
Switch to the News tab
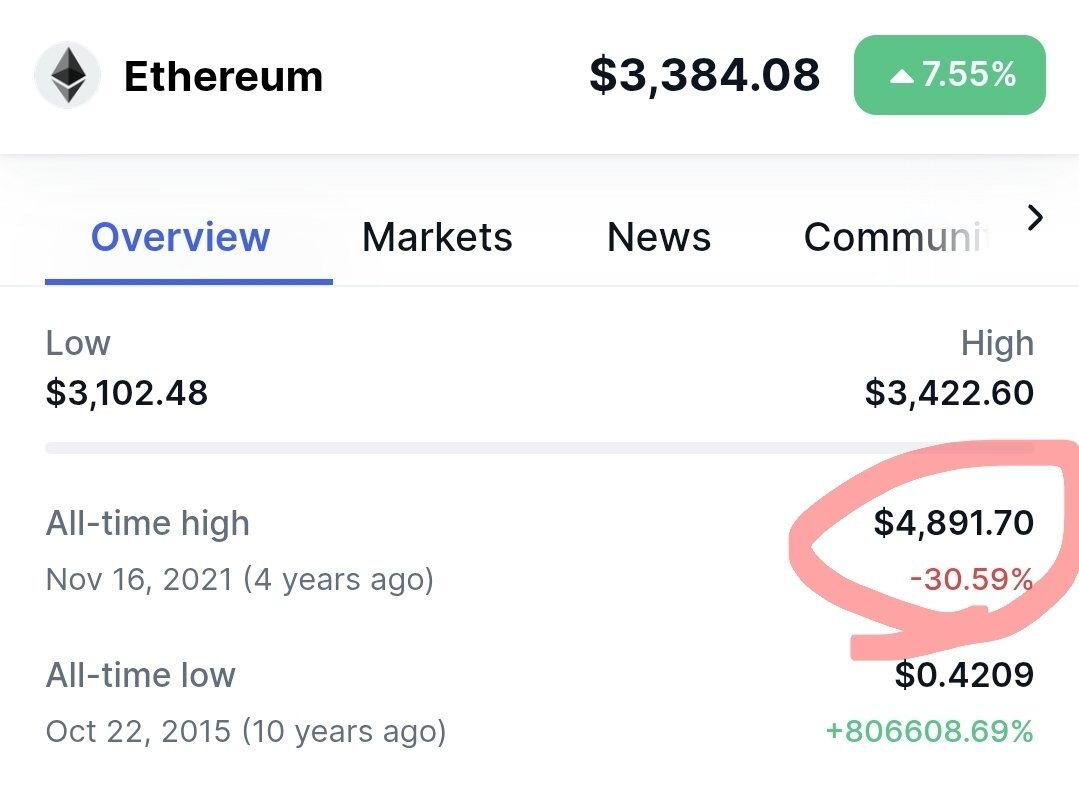659,237
